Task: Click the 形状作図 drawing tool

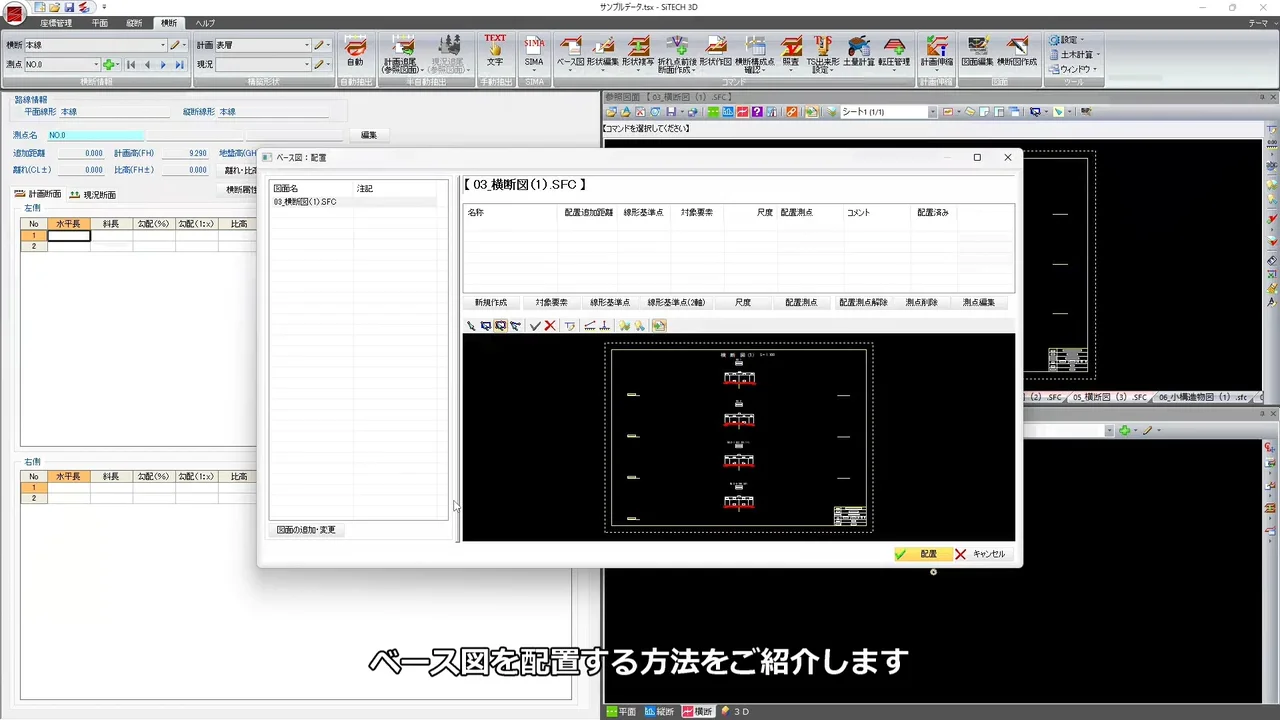Action: pos(715,51)
